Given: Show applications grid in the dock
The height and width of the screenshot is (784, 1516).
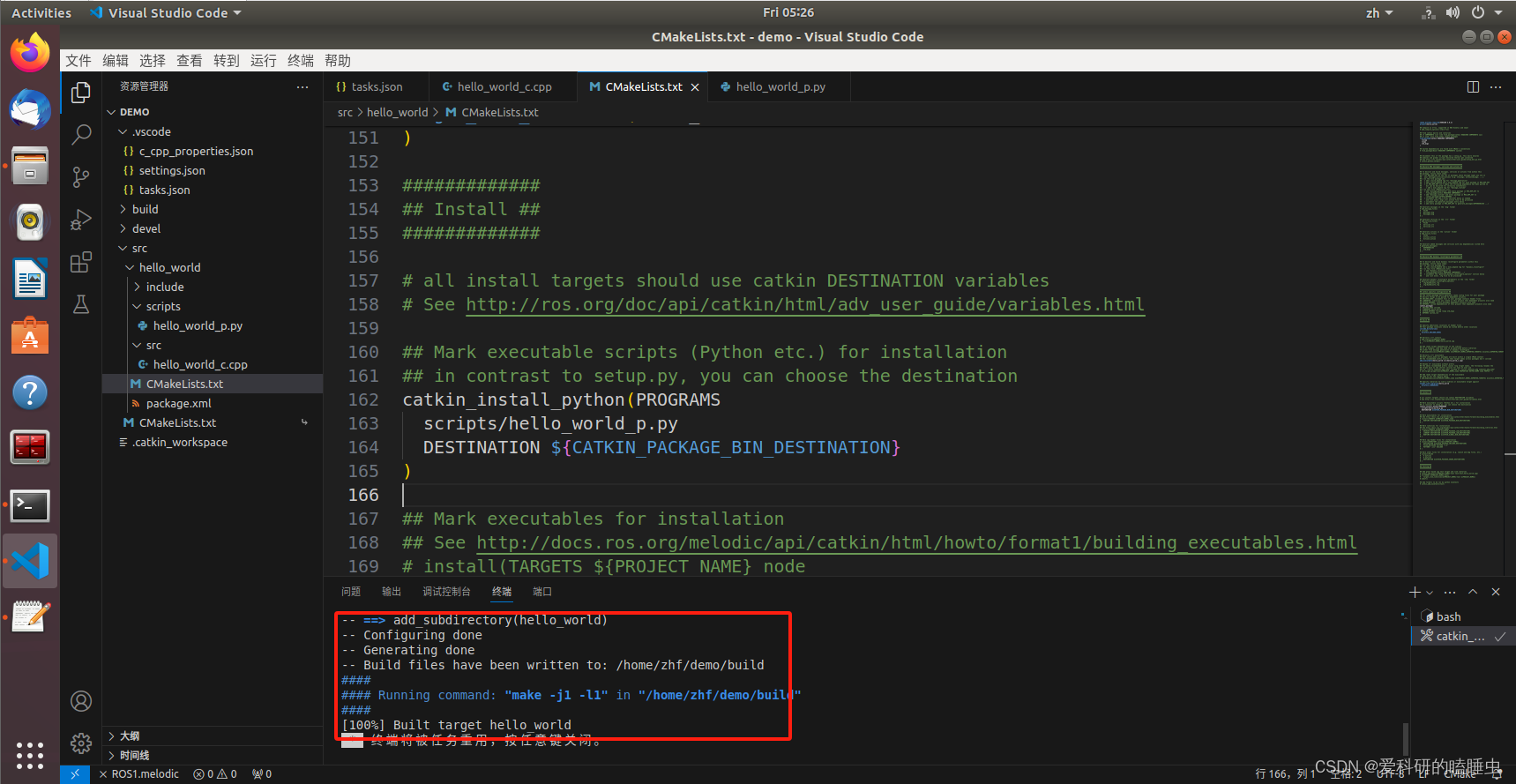Looking at the screenshot, I should pyautogui.click(x=30, y=755).
